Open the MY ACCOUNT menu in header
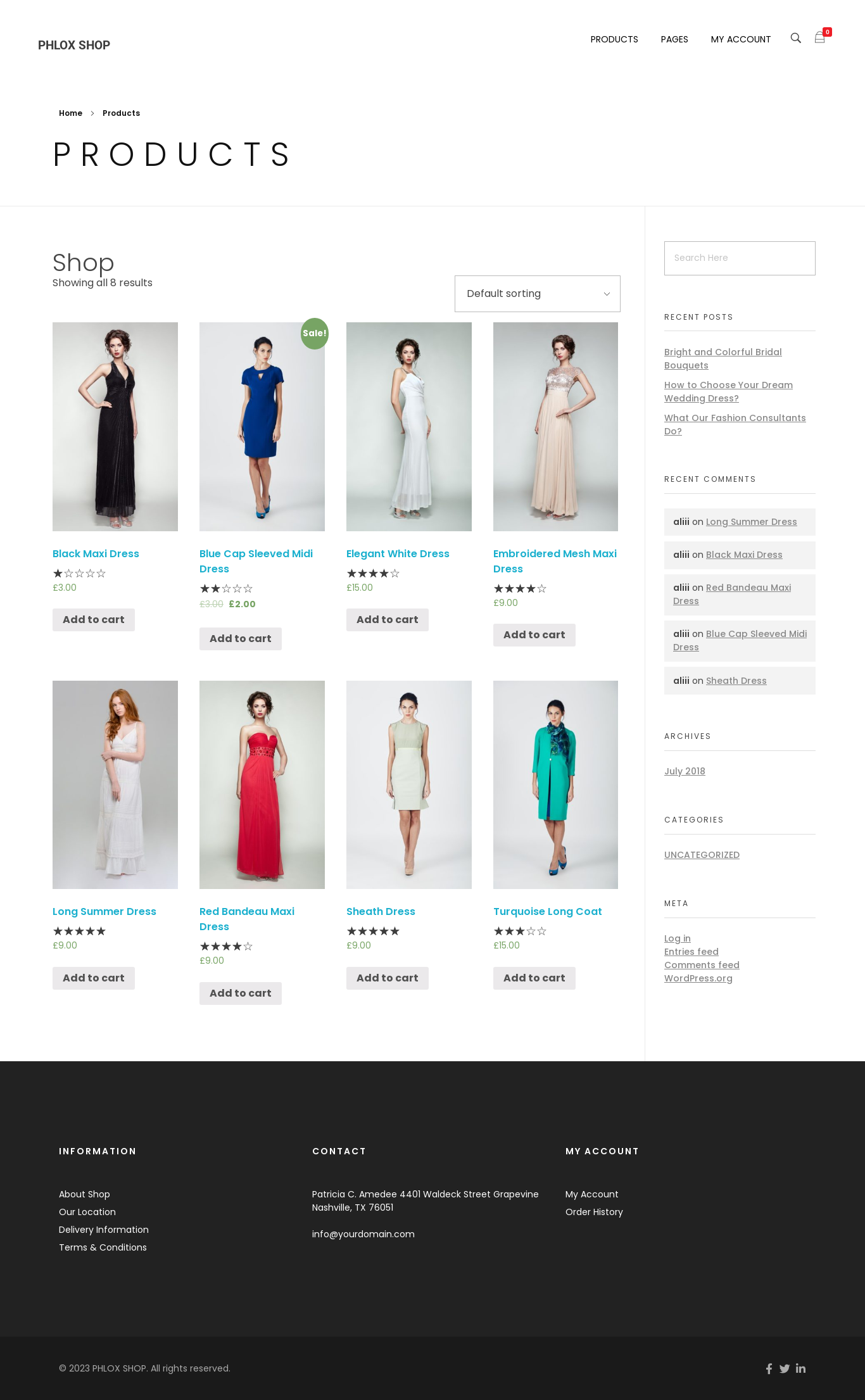 pyautogui.click(x=740, y=39)
